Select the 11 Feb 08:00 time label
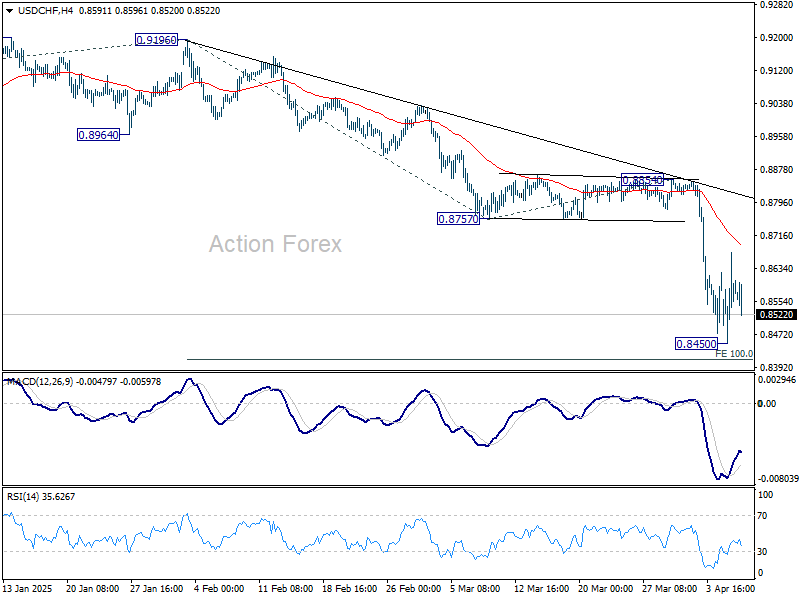 click(286, 589)
